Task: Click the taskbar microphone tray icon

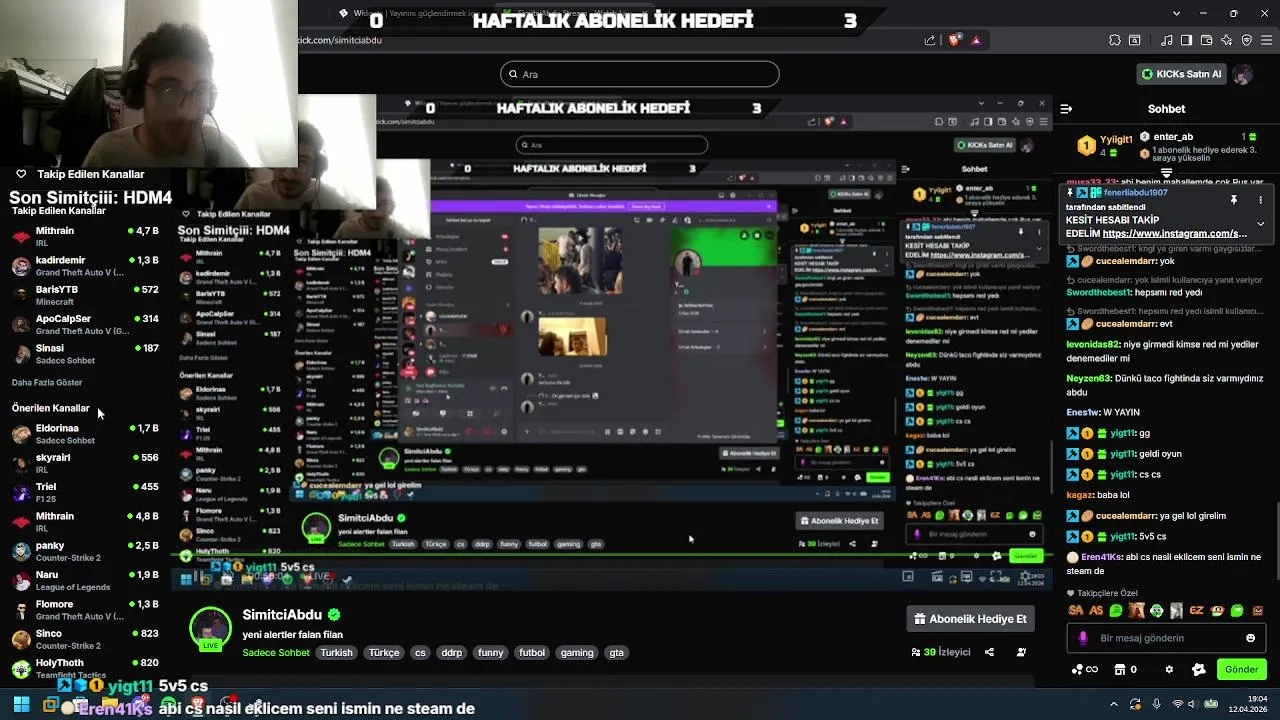Action: [x=1156, y=704]
